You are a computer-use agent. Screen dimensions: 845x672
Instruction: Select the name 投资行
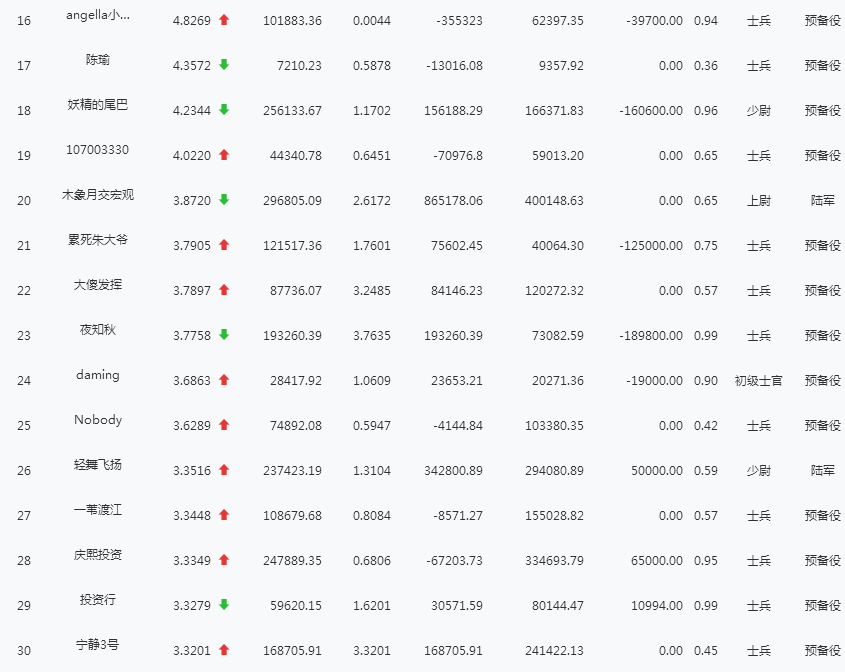(x=98, y=600)
